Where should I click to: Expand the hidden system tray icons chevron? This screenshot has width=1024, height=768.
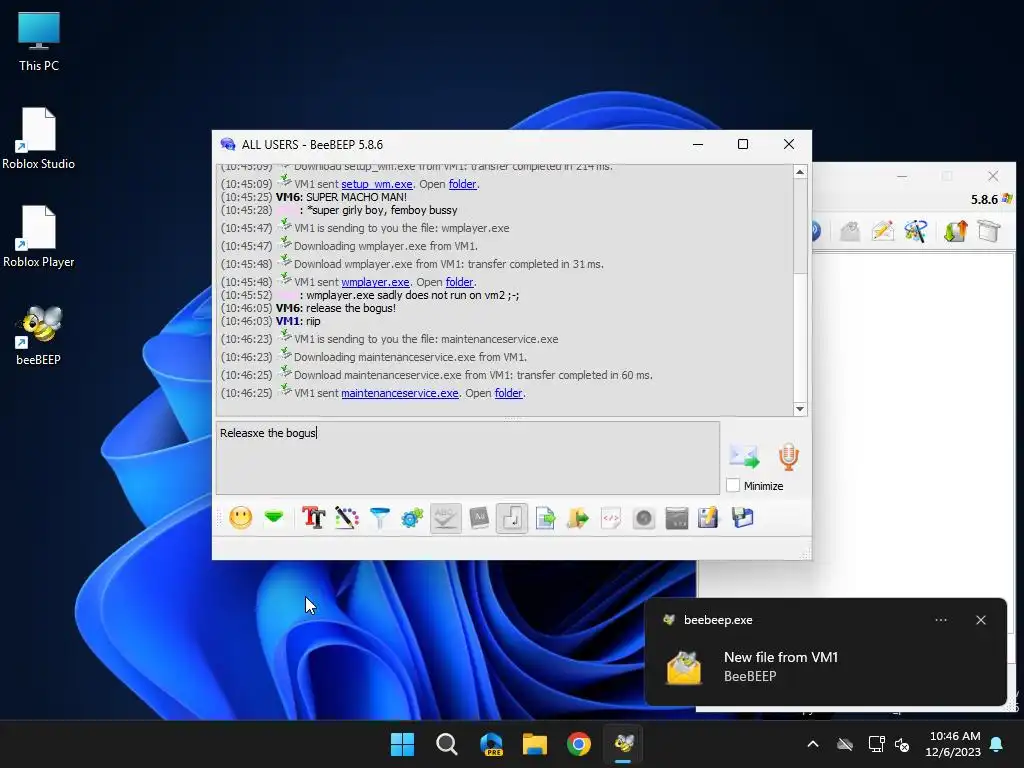click(x=813, y=744)
